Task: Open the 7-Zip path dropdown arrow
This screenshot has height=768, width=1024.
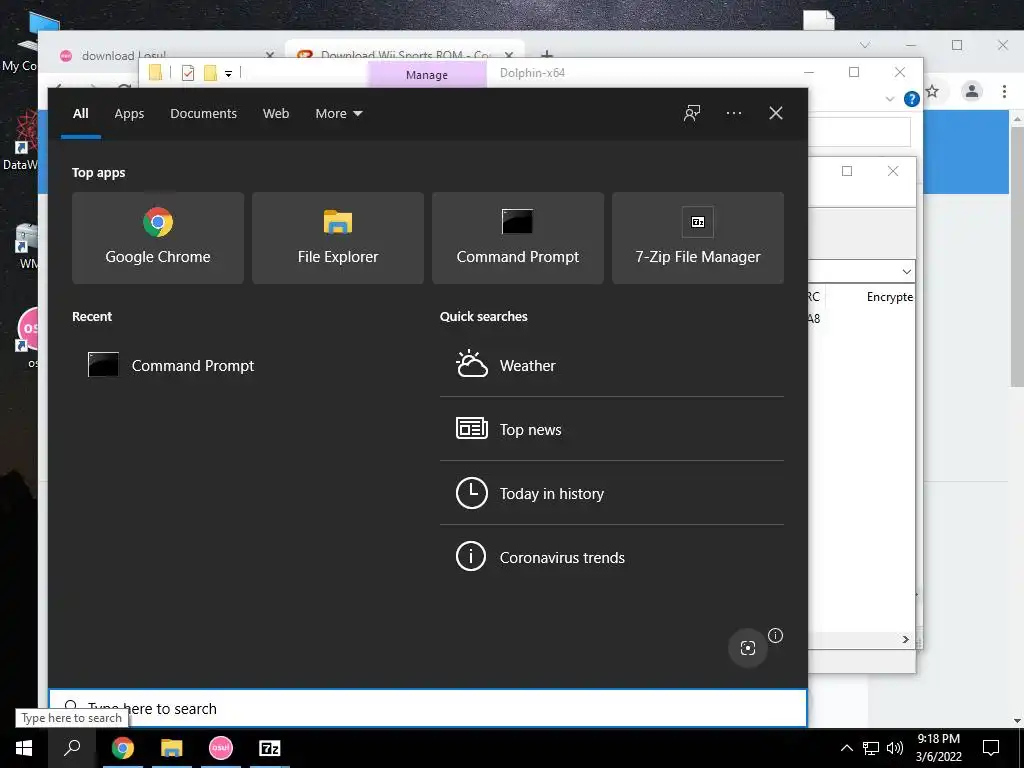Action: 906,272
